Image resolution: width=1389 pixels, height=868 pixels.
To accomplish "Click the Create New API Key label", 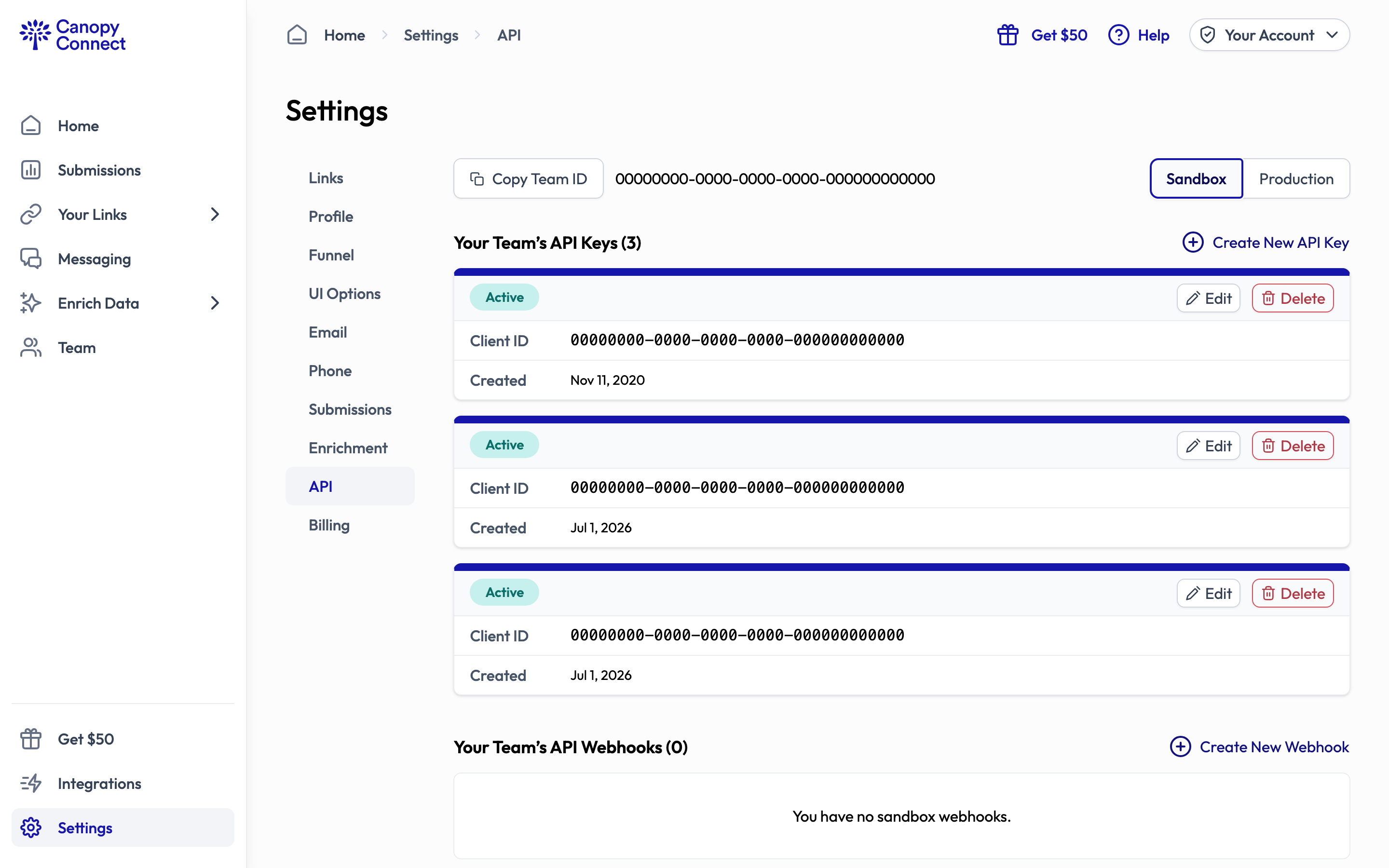I will click(1280, 242).
